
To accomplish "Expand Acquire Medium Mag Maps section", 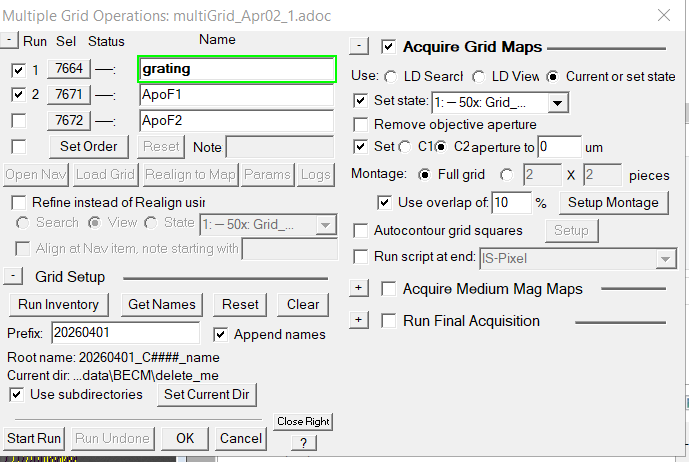I will pos(359,288).
